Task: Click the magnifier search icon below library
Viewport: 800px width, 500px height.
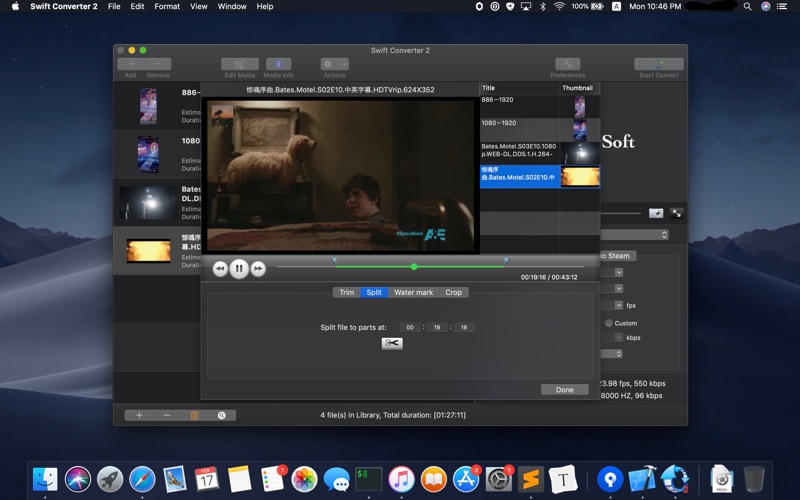Action: click(221, 415)
